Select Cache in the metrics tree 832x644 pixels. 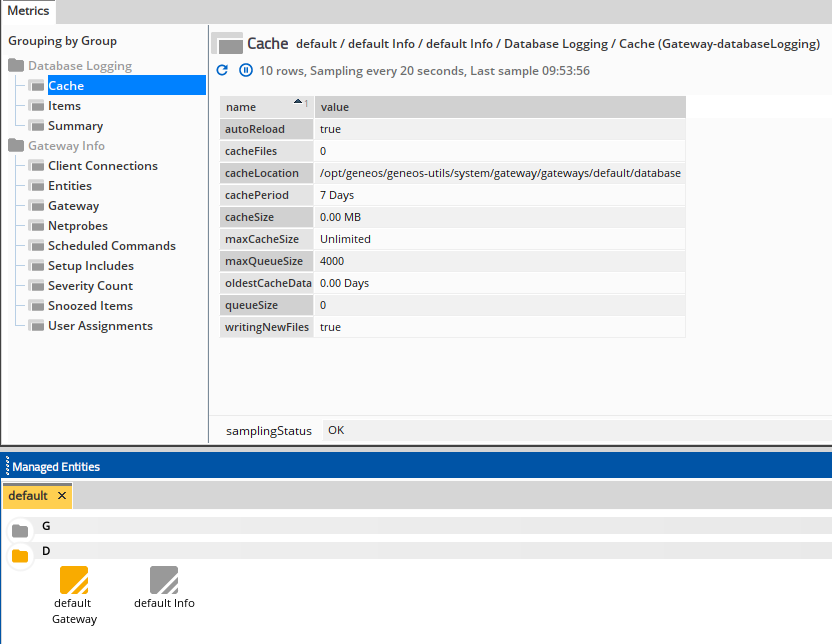(126, 85)
